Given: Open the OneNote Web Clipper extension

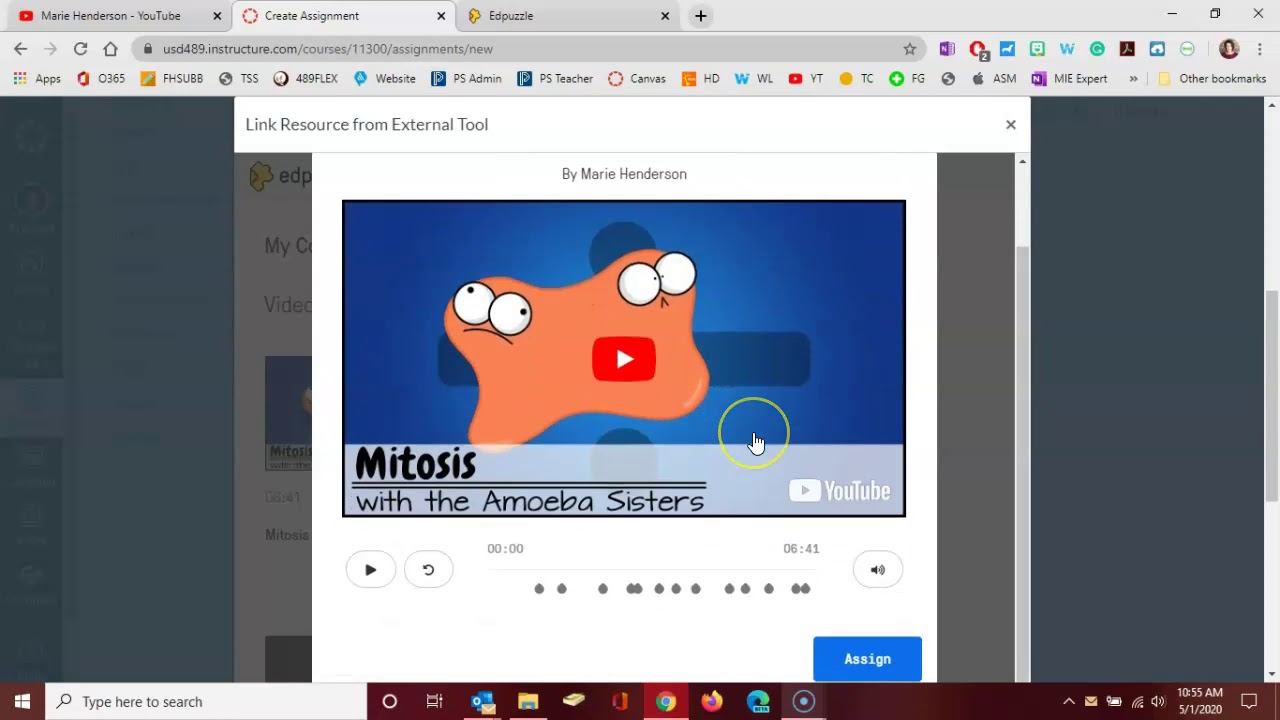Looking at the screenshot, I should (x=947, y=48).
